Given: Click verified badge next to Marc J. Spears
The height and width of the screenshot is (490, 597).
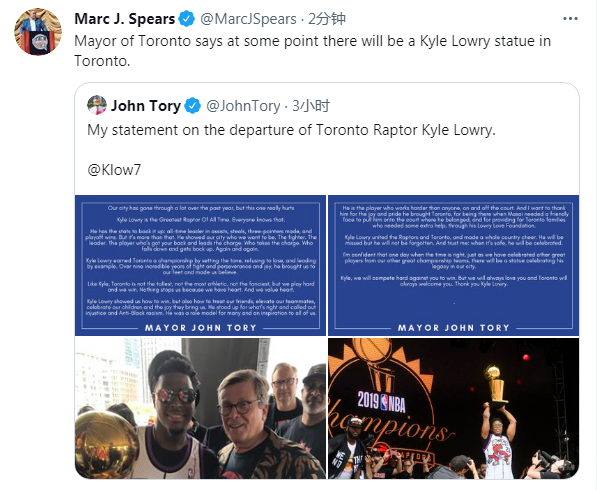Looking at the screenshot, I should [187, 19].
